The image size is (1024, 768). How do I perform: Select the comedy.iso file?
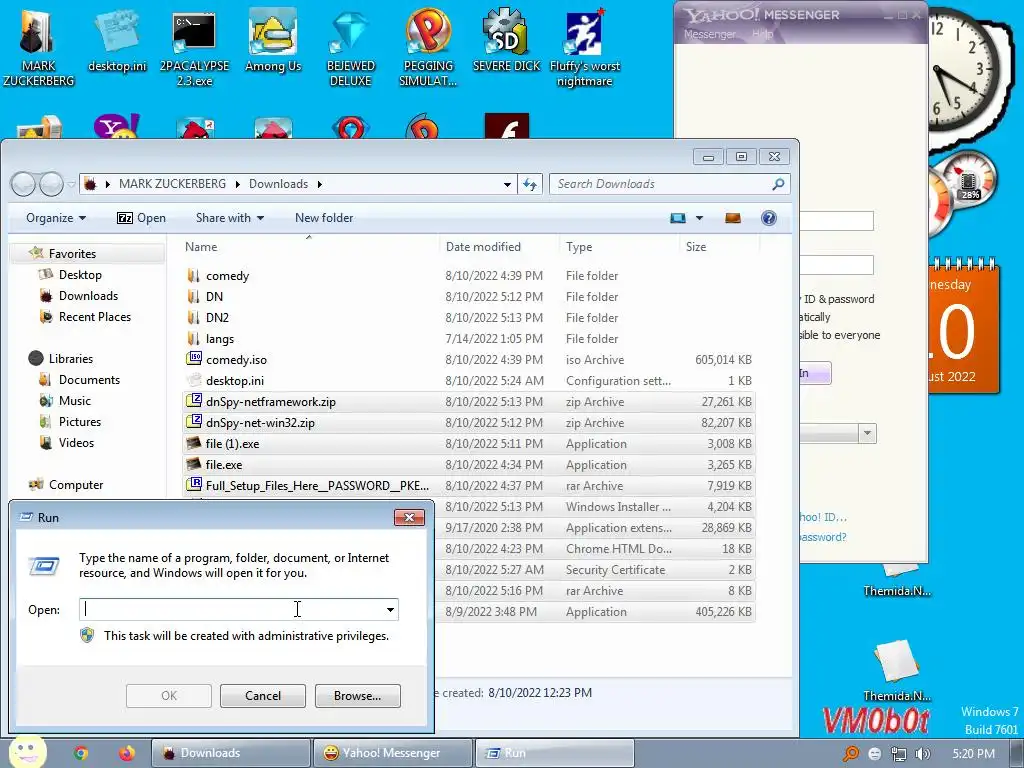[469, 360]
